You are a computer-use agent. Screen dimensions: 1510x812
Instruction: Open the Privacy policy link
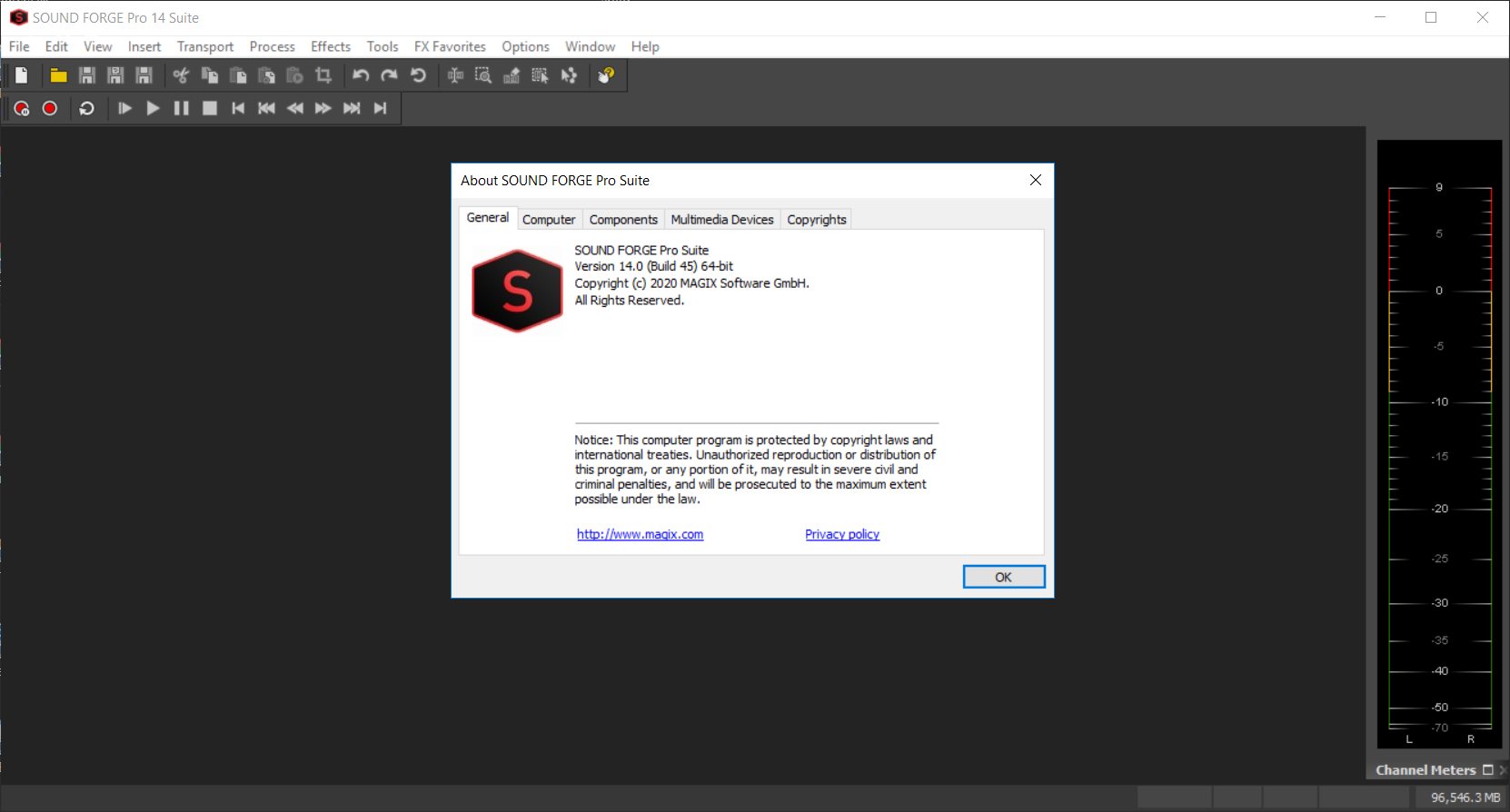coord(842,534)
